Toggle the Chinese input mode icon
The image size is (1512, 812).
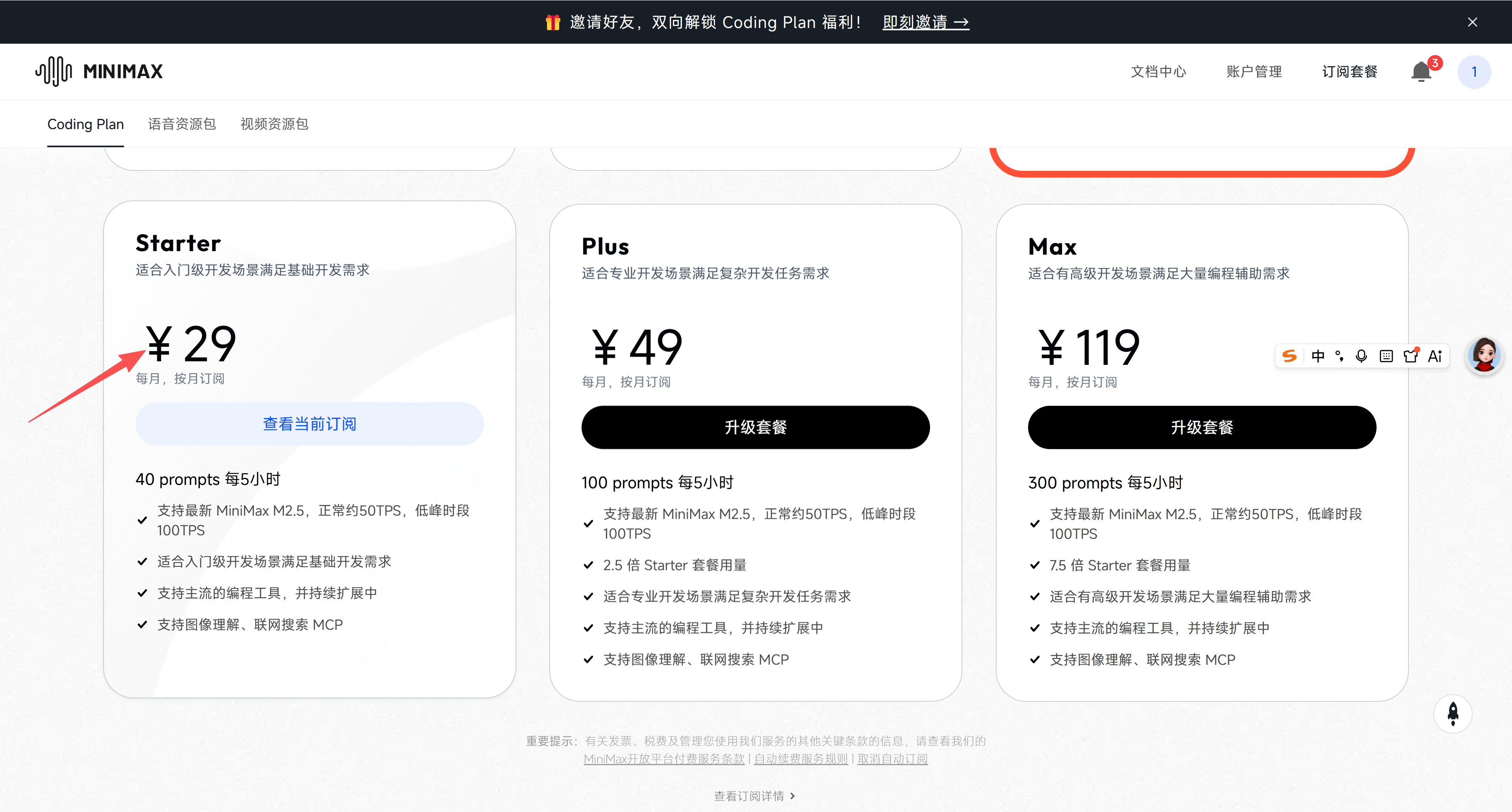pos(1318,356)
